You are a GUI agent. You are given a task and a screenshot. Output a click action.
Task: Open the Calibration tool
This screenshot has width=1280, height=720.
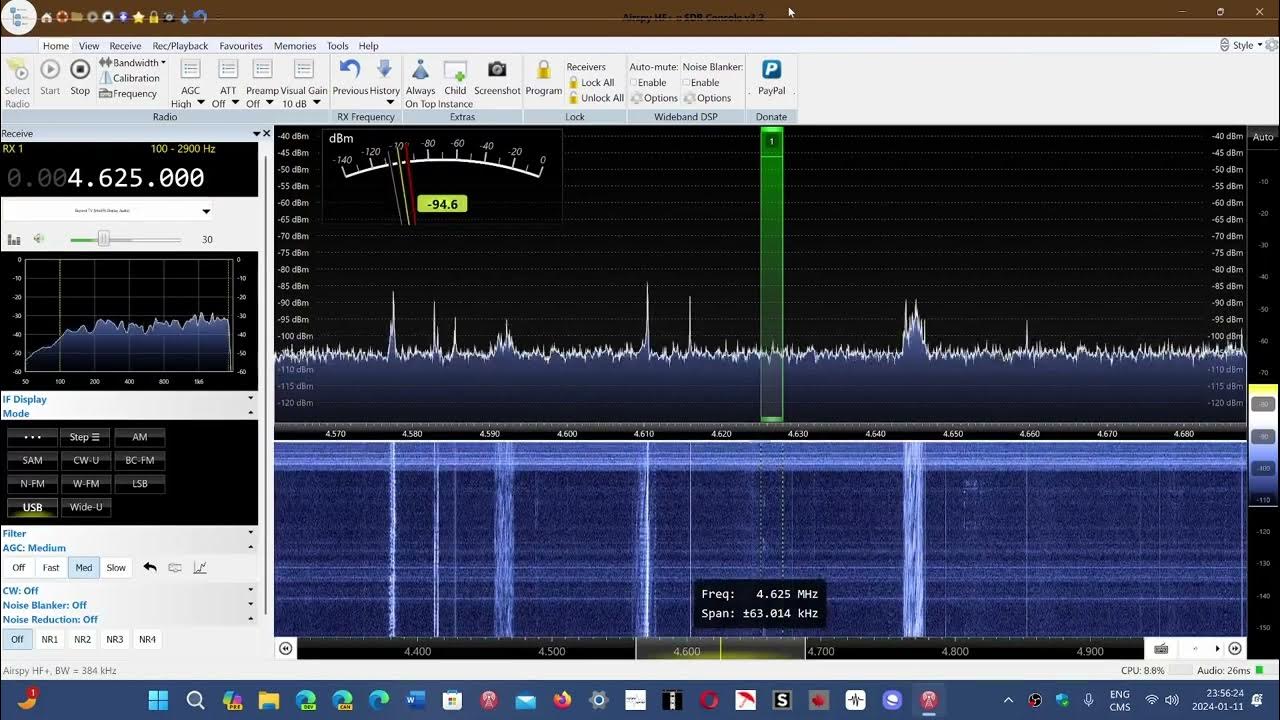tap(128, 78)
